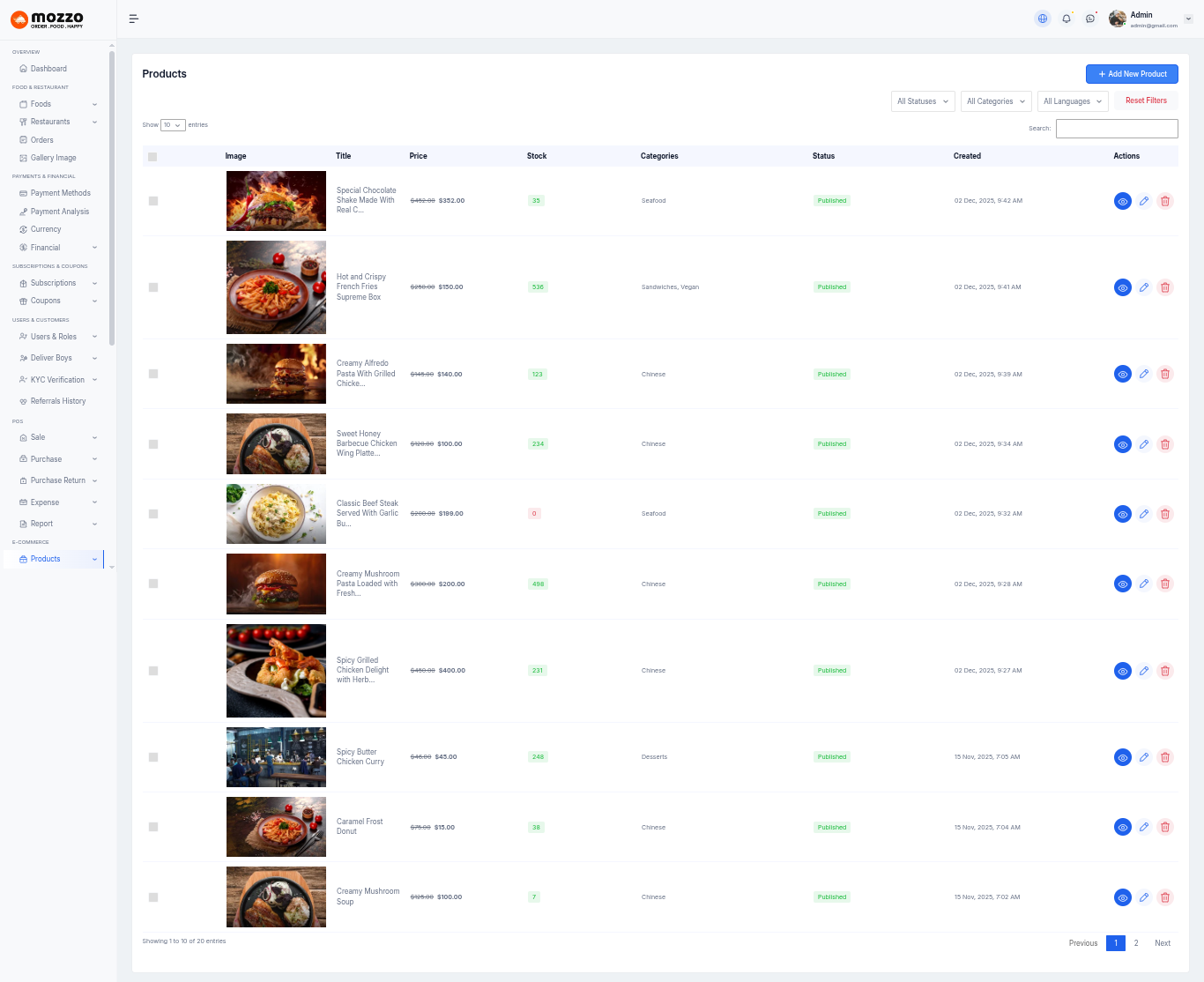Screen dimensions: 1204x982
Task: Click edit pencil for Spicy Butter Chicken Curry
Action: [1144, 757]
